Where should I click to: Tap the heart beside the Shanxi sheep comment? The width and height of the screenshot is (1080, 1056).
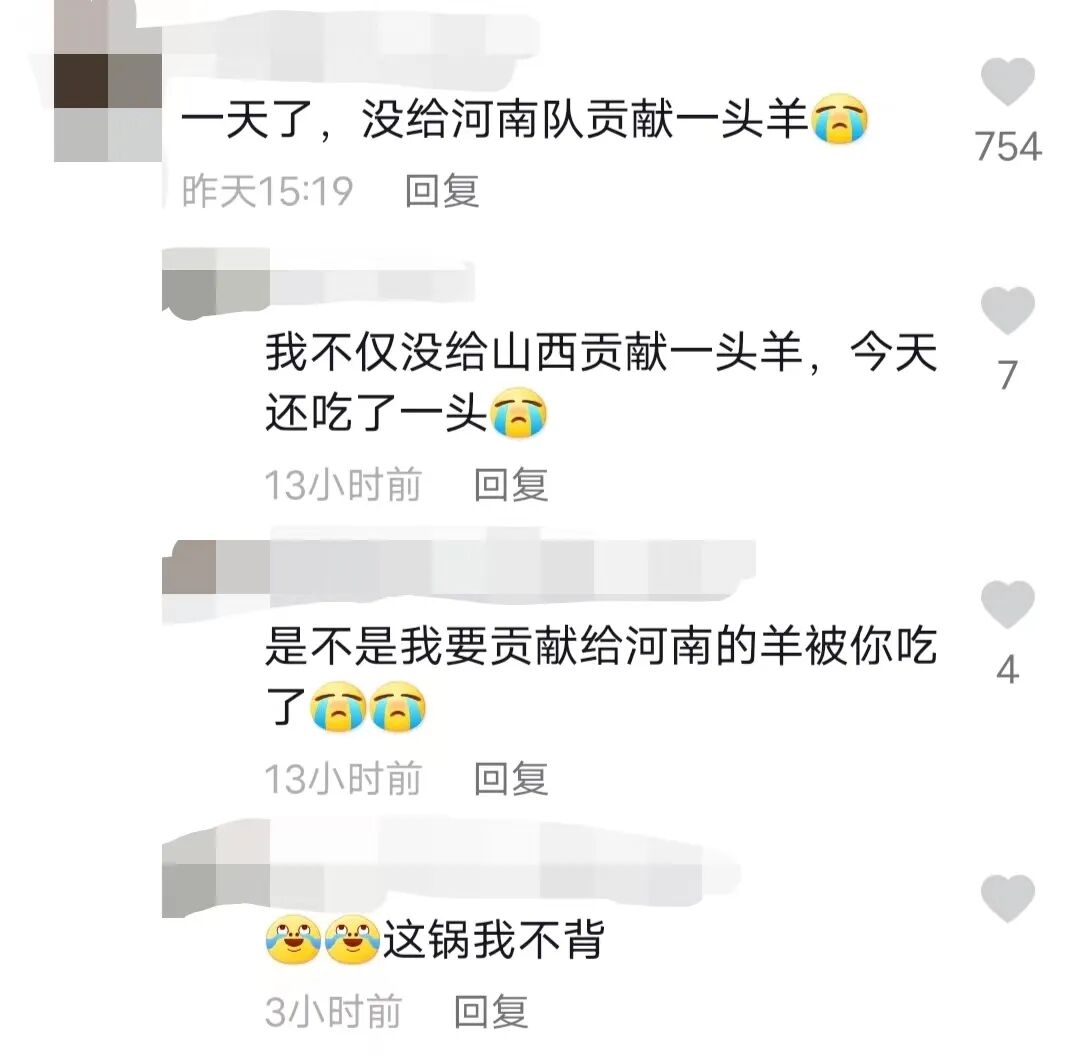pyautogui.click(x=1007, y=311)
